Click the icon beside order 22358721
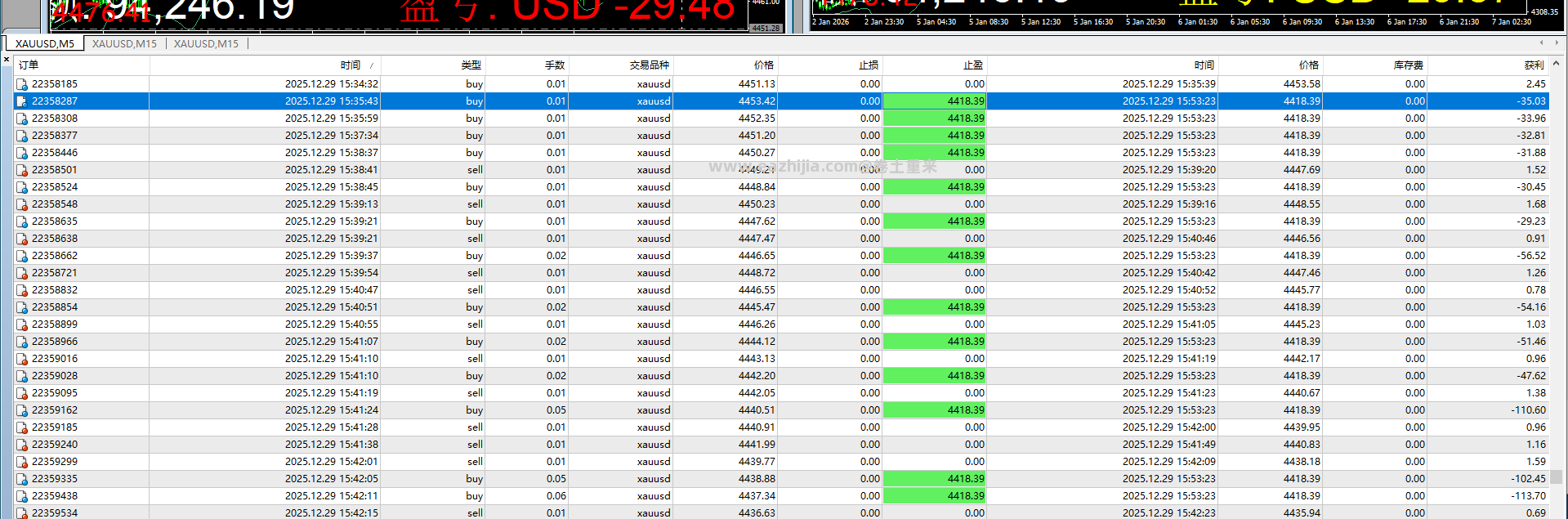The height and width of the screenshot is (519, 1568). coord(22,273)
